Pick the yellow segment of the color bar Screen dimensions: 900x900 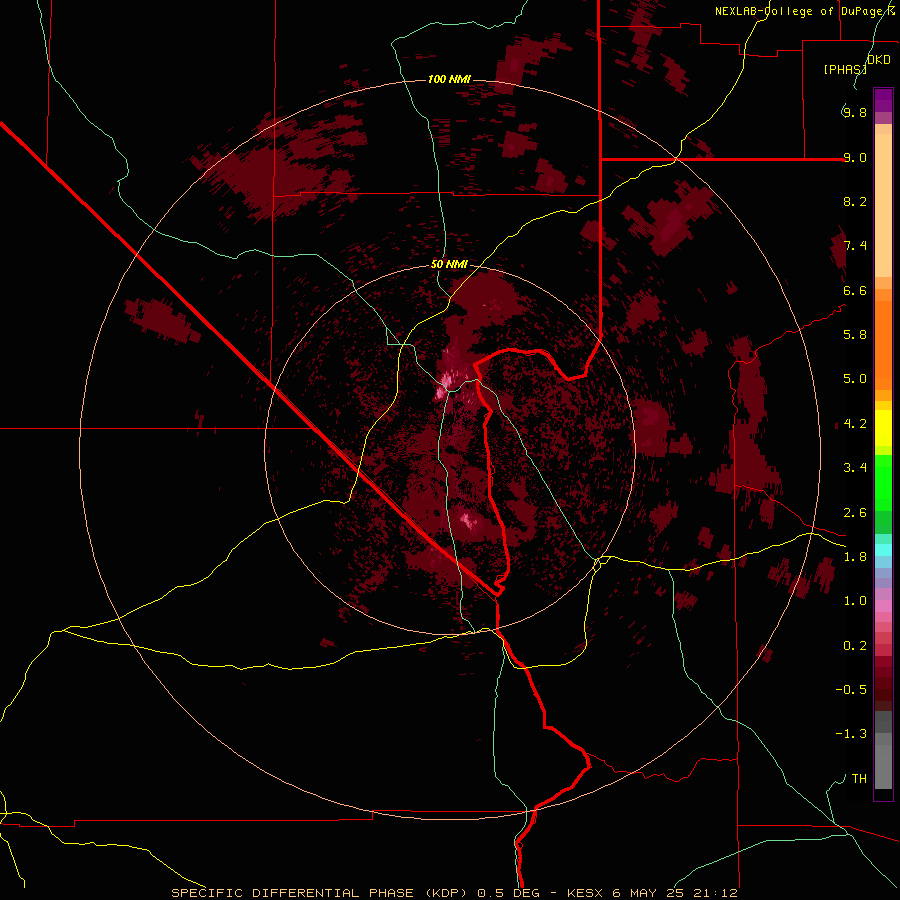point(883,428)
